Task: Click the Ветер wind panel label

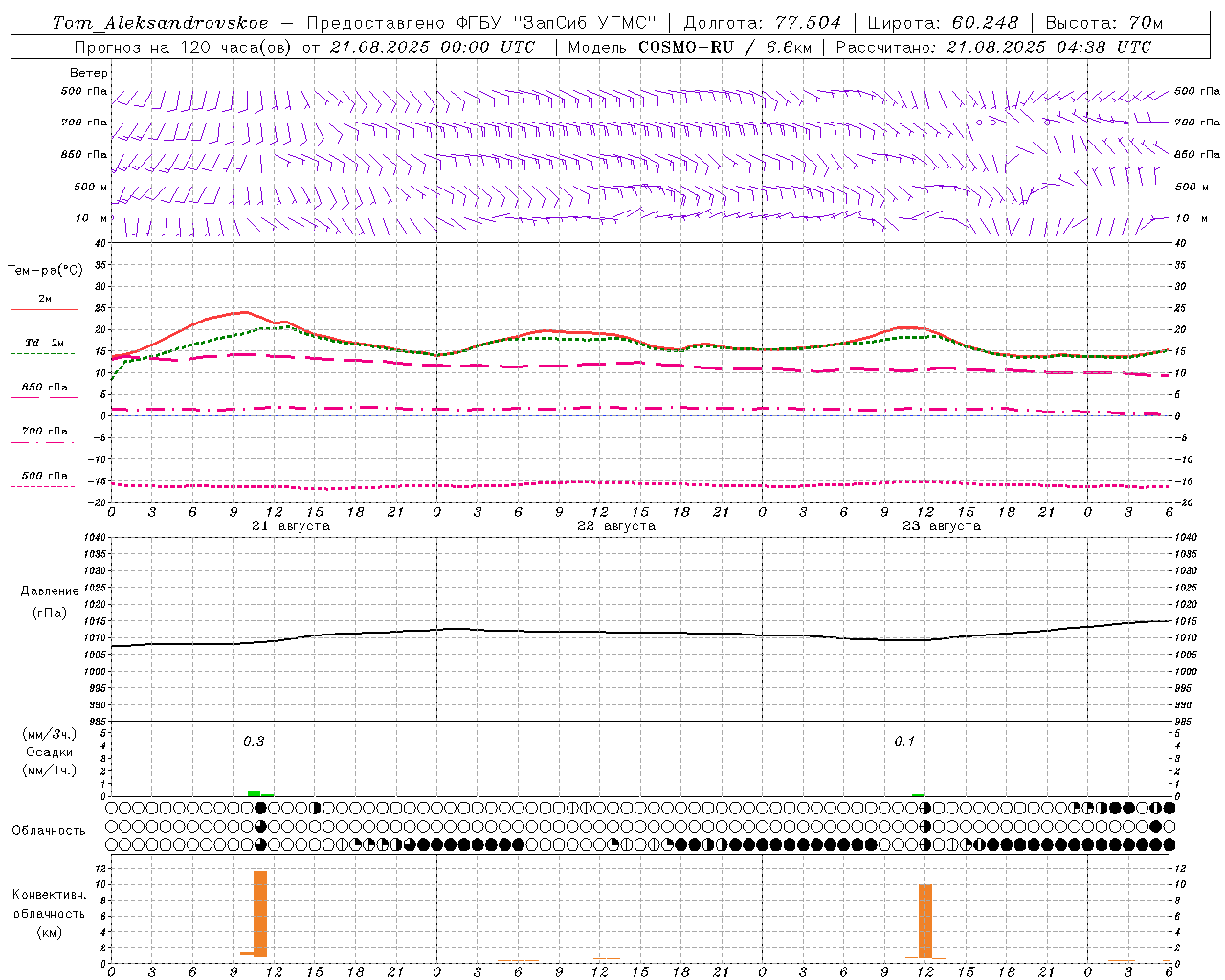Action: click(89, 73)
